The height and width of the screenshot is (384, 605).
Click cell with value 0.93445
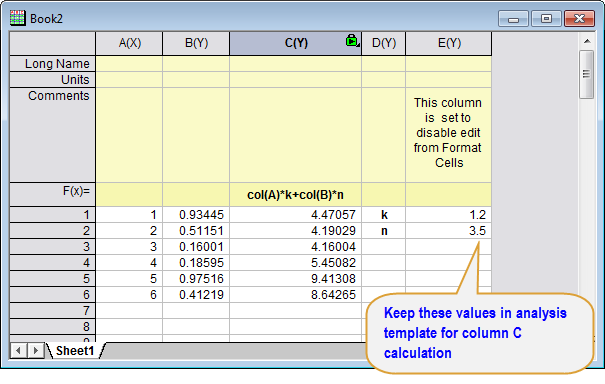point(196,215)
